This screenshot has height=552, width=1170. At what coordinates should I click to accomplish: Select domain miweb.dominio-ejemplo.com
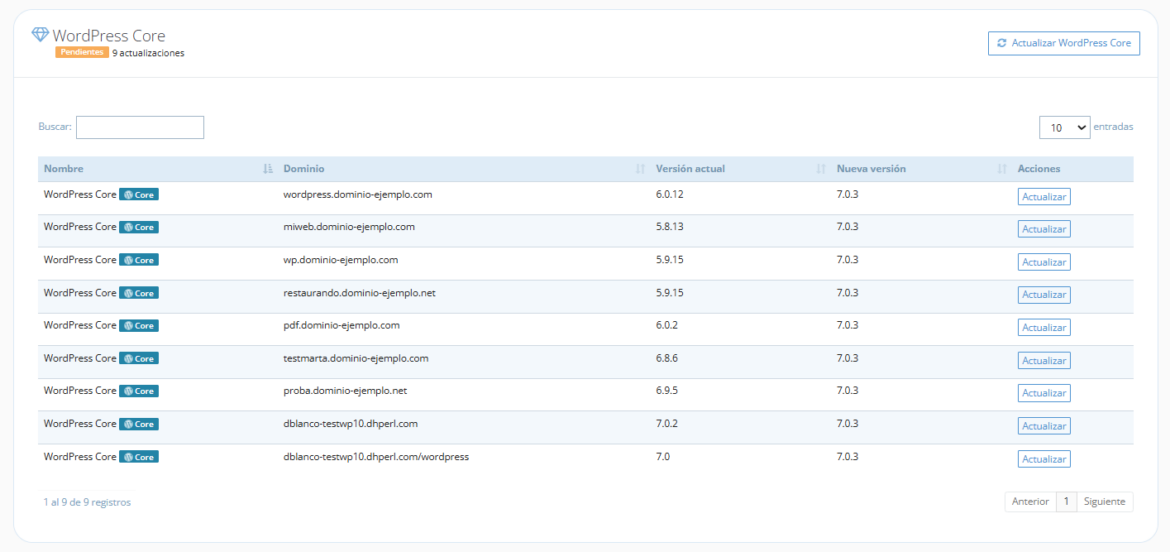[x=349, y=227]
